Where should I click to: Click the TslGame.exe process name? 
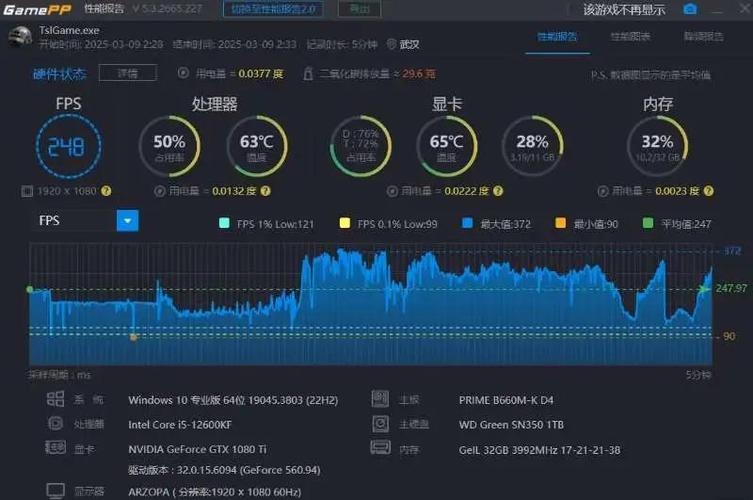(69, 30)
